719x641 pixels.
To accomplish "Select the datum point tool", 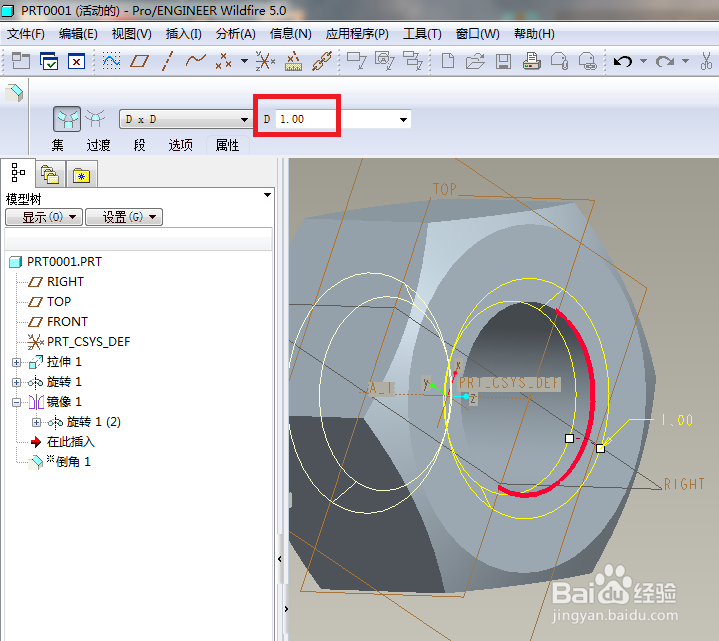I will [x=223, y=61].
